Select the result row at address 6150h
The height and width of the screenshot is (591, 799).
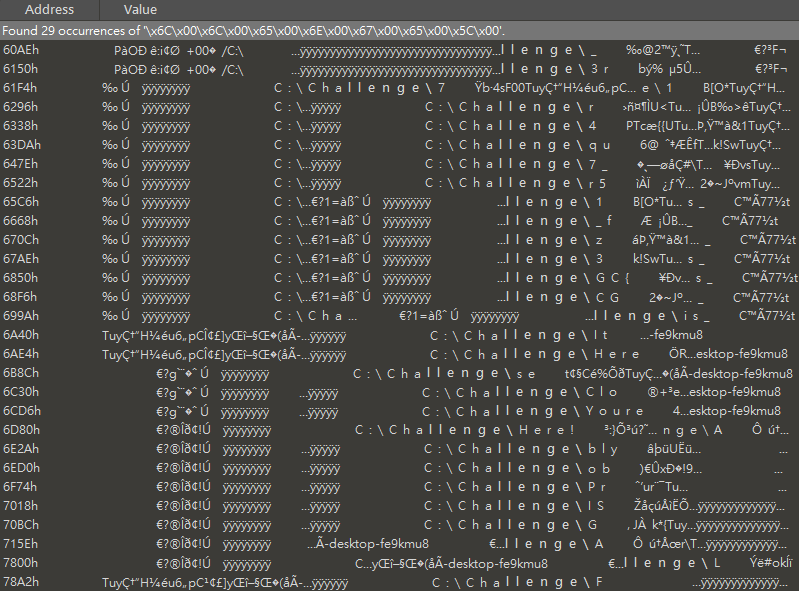point(400,69)
